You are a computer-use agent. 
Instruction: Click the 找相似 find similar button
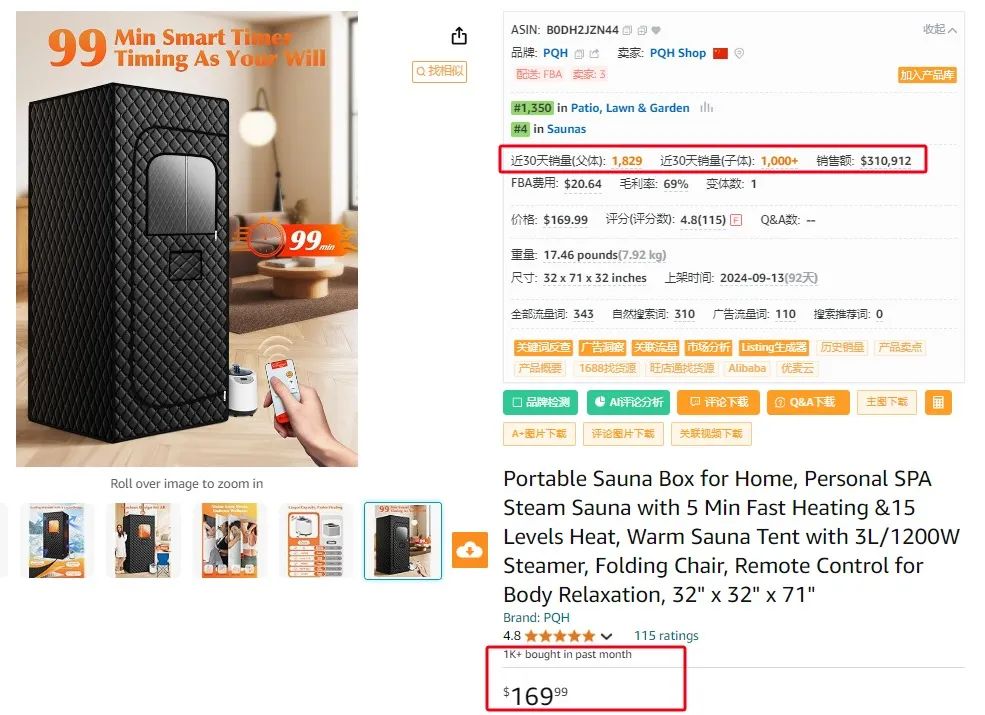point(439,71)
